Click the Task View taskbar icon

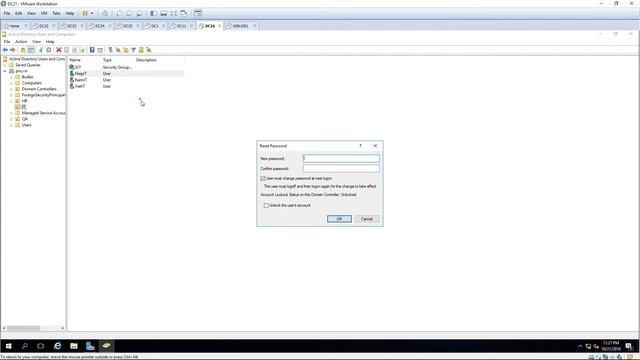(41, 346)
